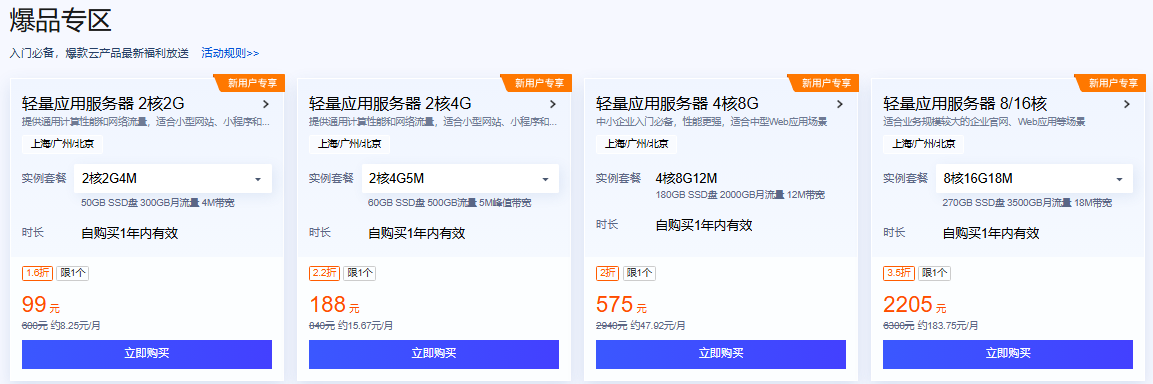The width and height of the screenshot is (1153, 384).
Task: Click 270GB SSD盘 3500GB月流量 18M带宽 text
Action: coord(1027,203)
